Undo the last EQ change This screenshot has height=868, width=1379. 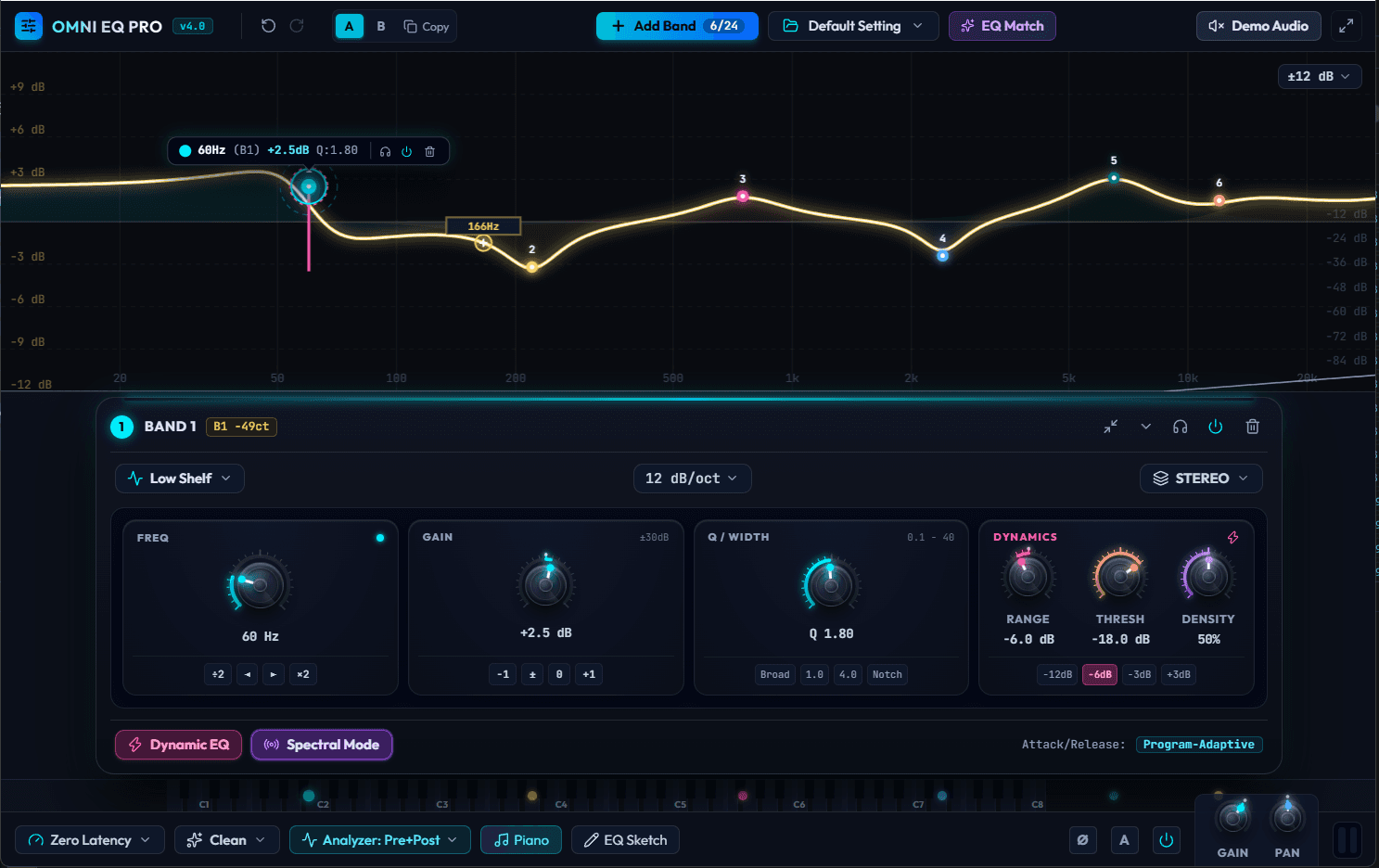point(268,26)
